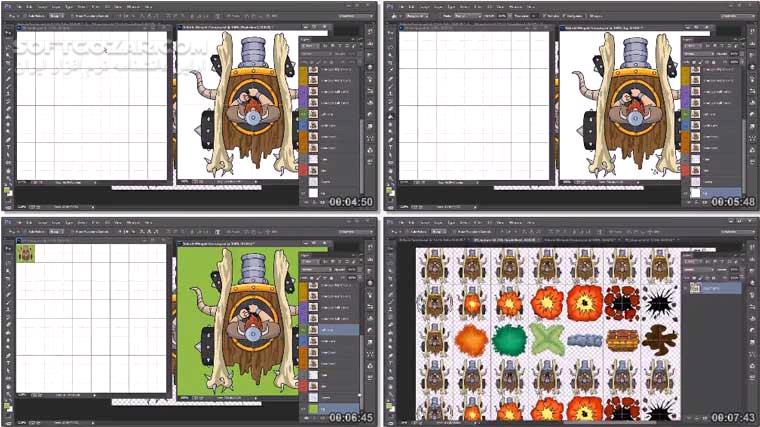
Task: Open the Window menu in the 00:07:43 frame
Action: click(516, 223)
